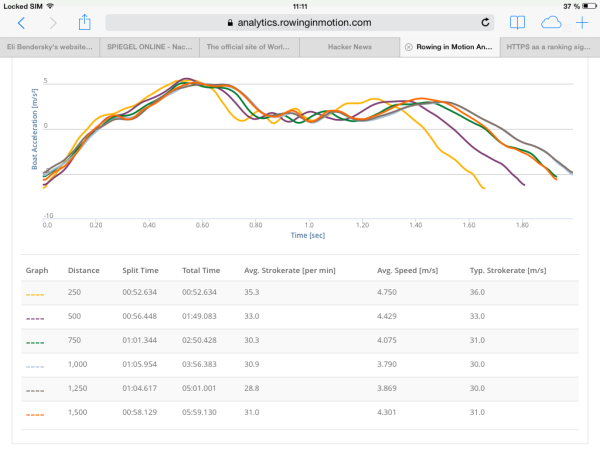This screenshot has height=450, width=600.
Task: Open the share sheet icon
Action: pos(85,22)
